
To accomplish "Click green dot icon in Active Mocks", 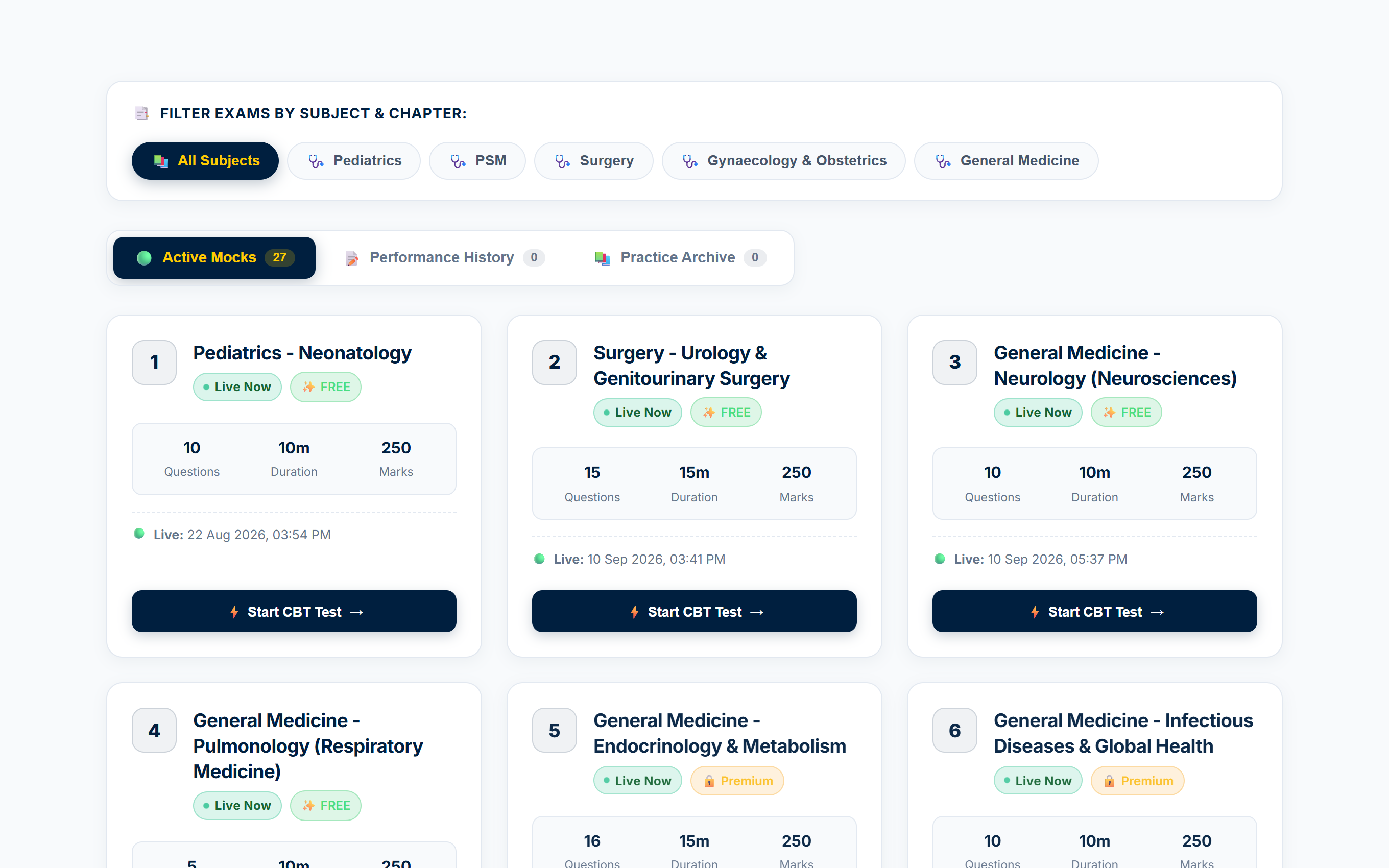I will point(144,258).
